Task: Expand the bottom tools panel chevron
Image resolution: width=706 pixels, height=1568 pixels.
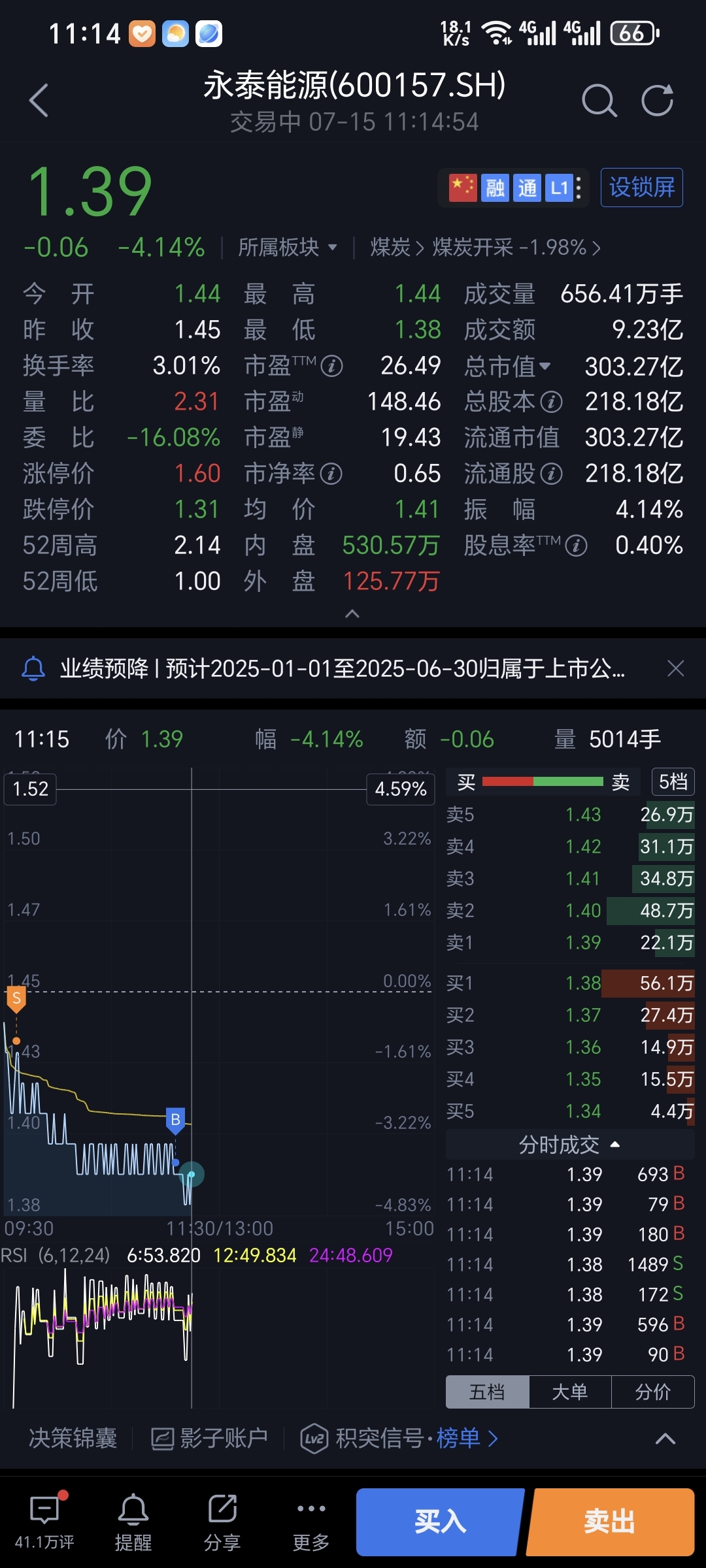Action: point(665,1439)
